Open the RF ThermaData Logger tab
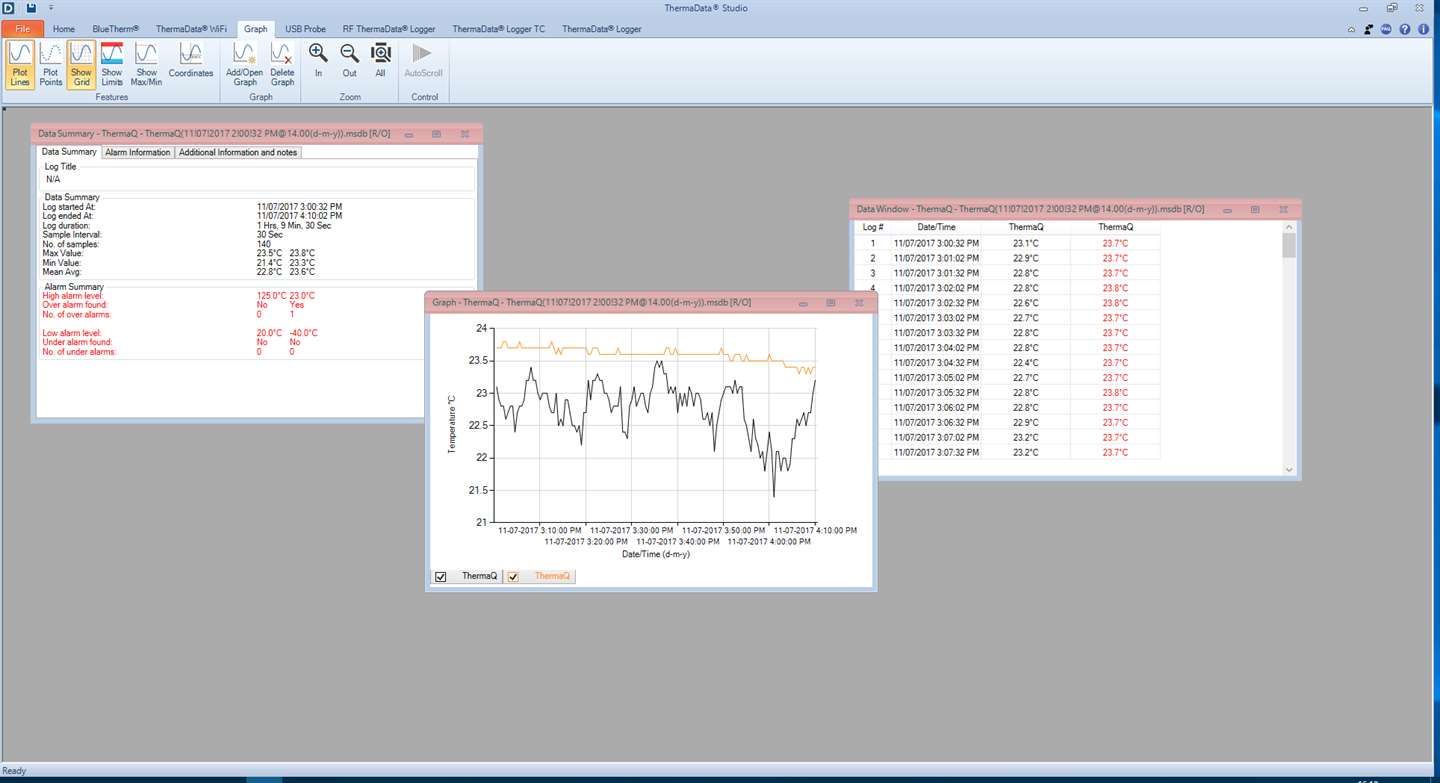1440x783 pixels. pyautogui.click(x=389, y=29)
